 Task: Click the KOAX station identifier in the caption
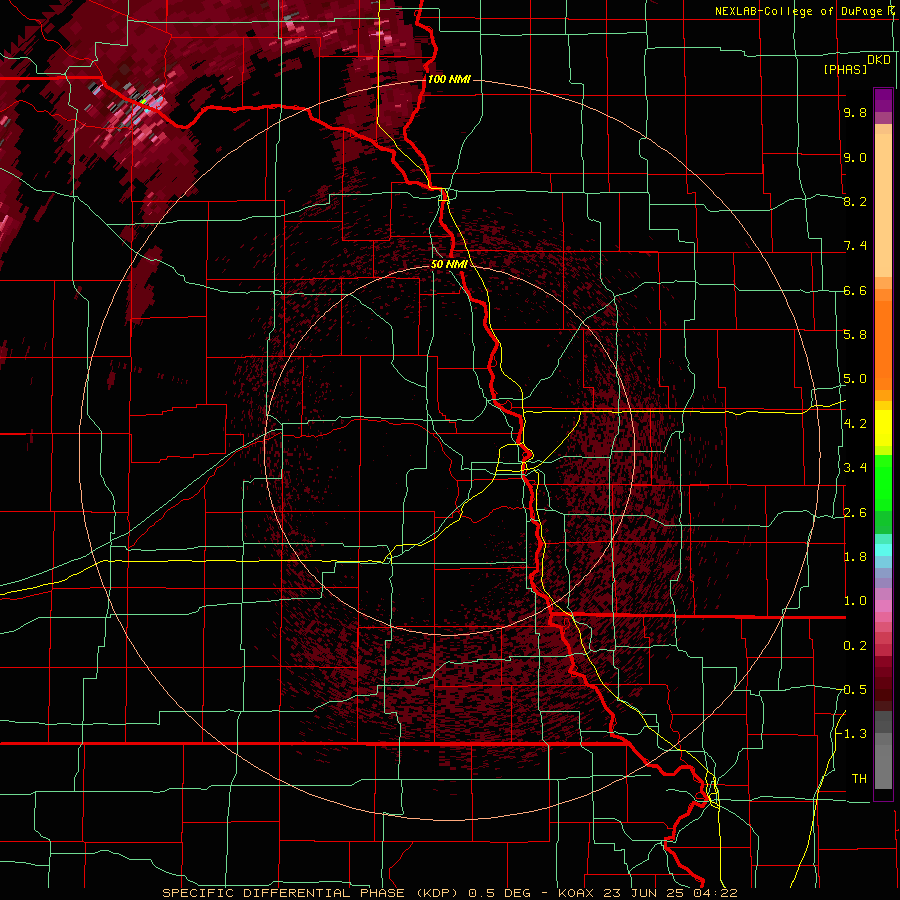coord(577,893)
